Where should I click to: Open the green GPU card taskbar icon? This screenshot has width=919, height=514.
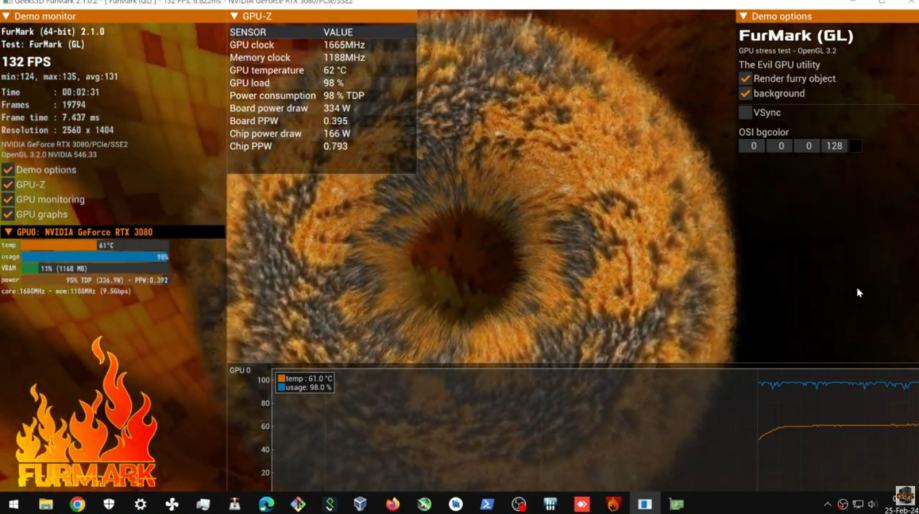click(676, 504)
